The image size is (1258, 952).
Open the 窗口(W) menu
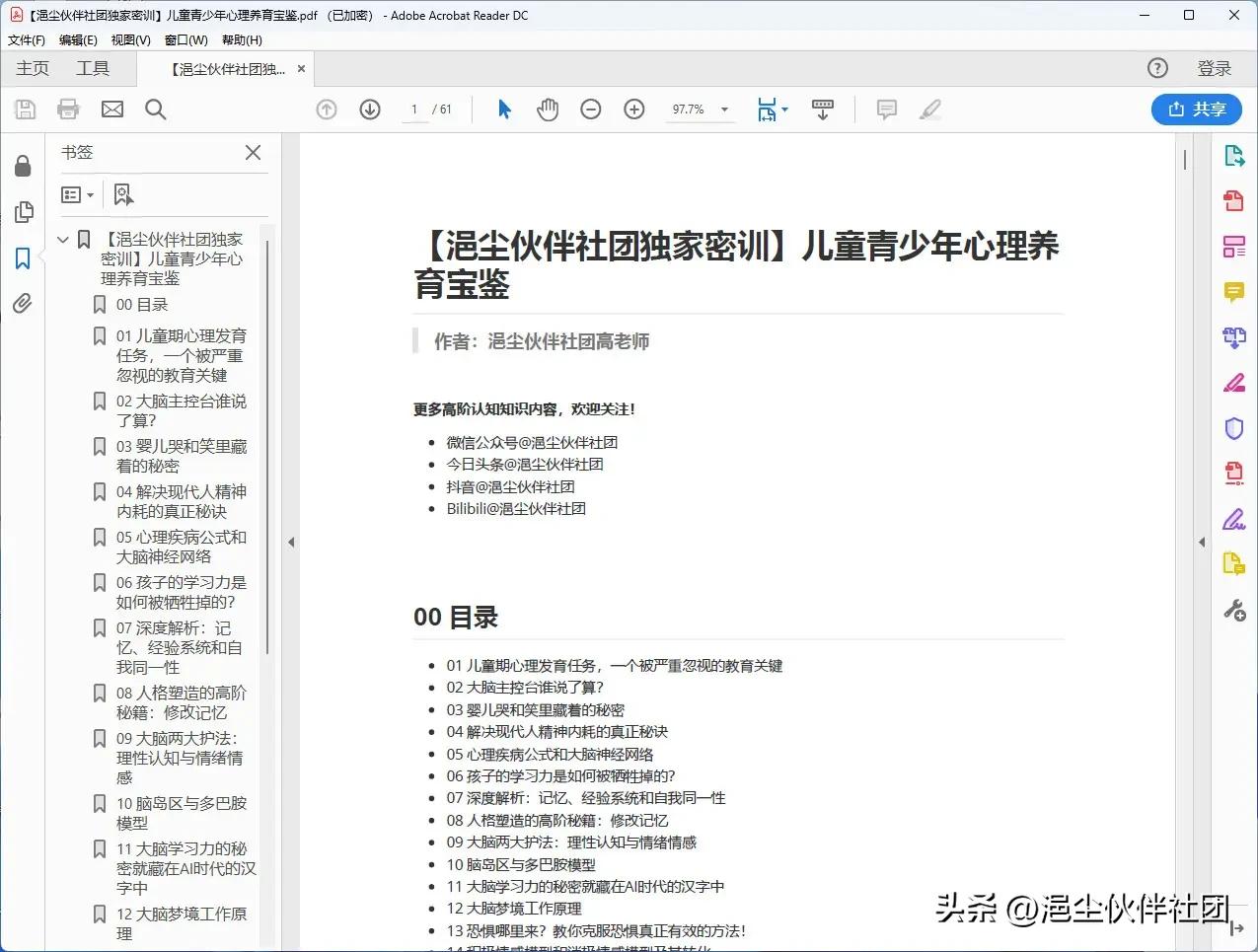(186, 40)
